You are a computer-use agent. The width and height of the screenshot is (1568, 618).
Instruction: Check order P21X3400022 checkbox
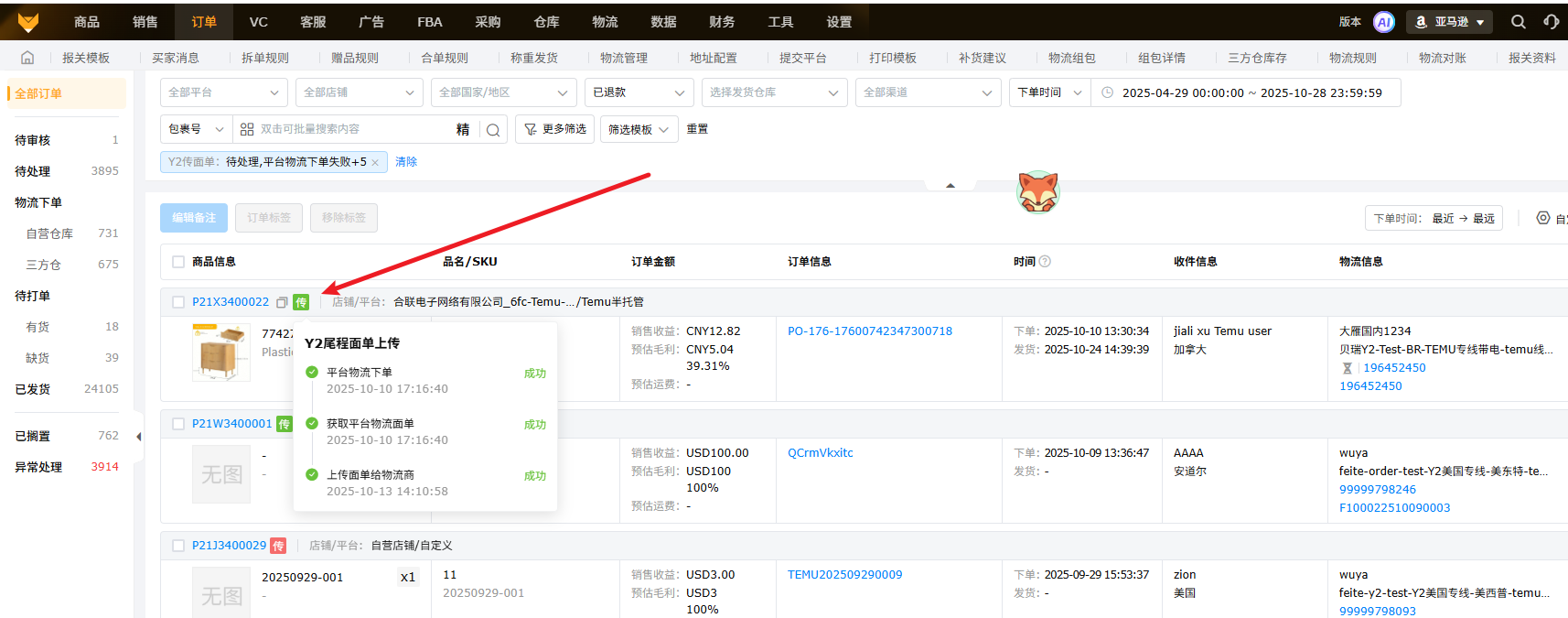(x=178, y=302)
